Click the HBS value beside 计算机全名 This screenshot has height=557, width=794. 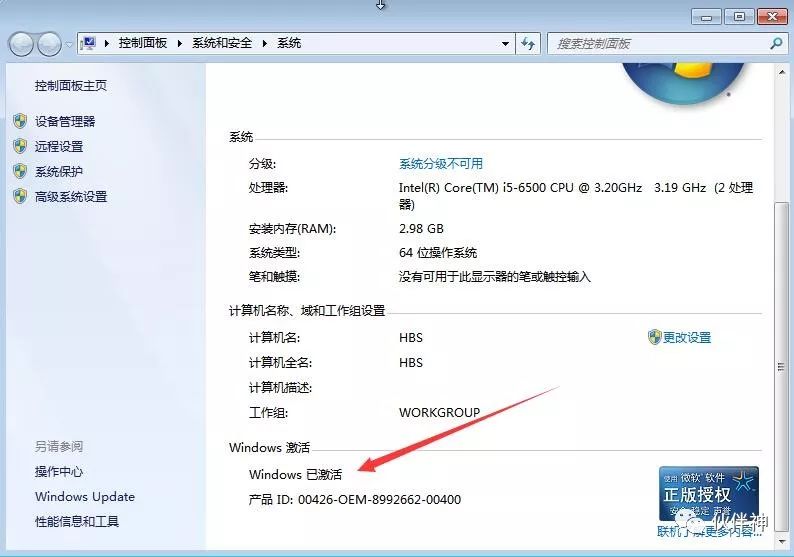point(411,363)
